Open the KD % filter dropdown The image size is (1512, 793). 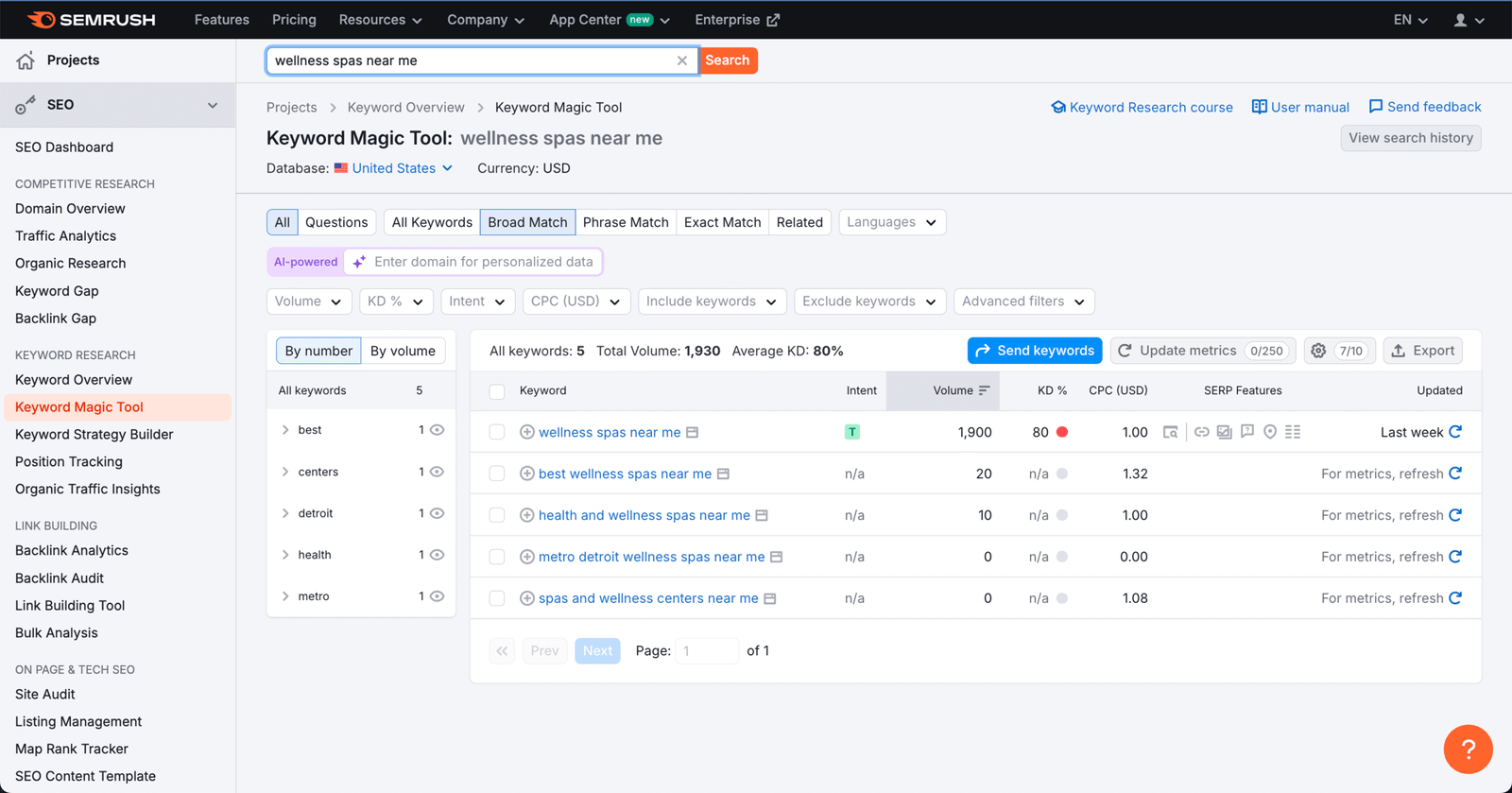(396, 302)
